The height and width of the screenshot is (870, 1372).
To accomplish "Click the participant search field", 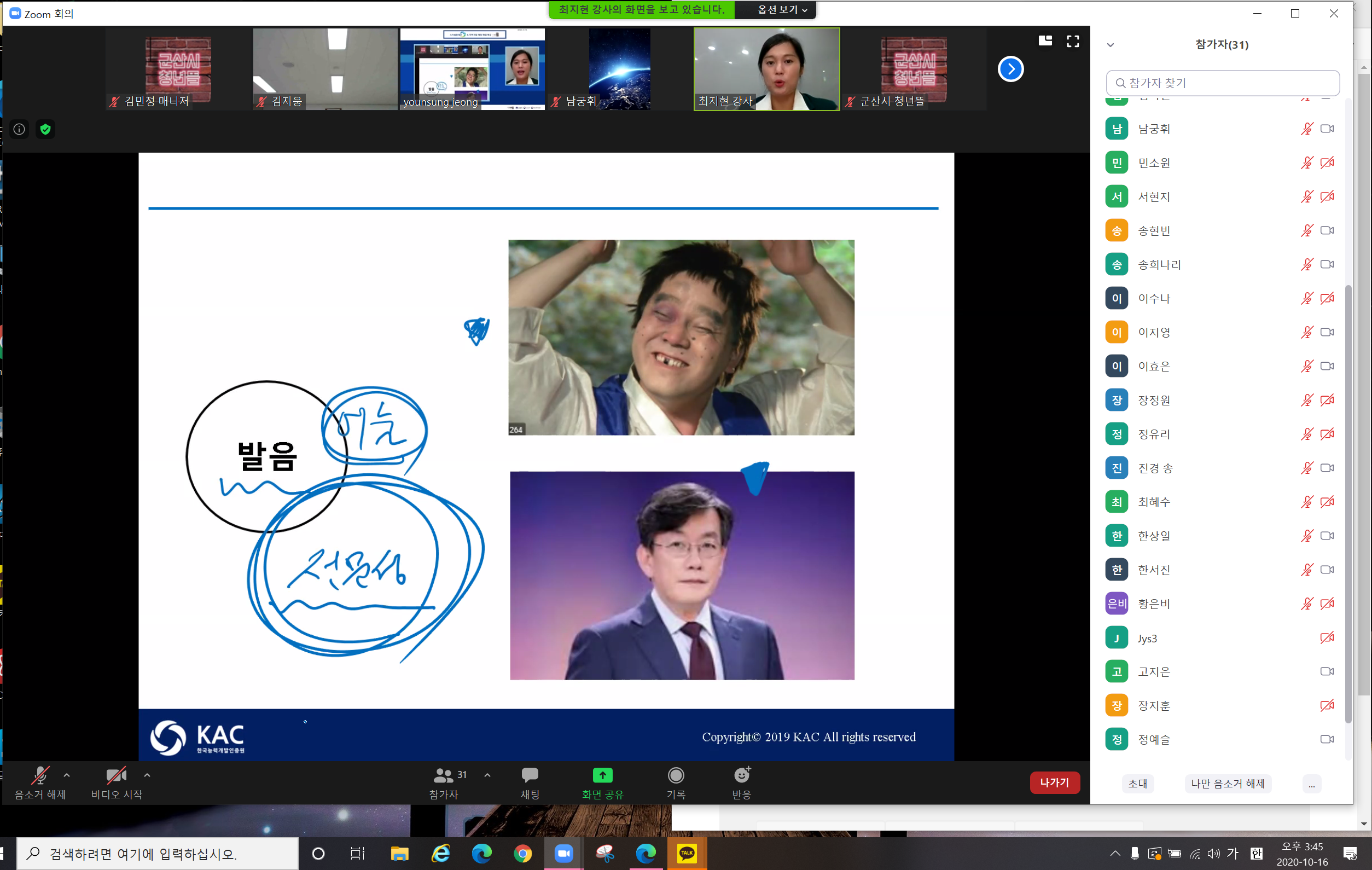I will 1223,83.
